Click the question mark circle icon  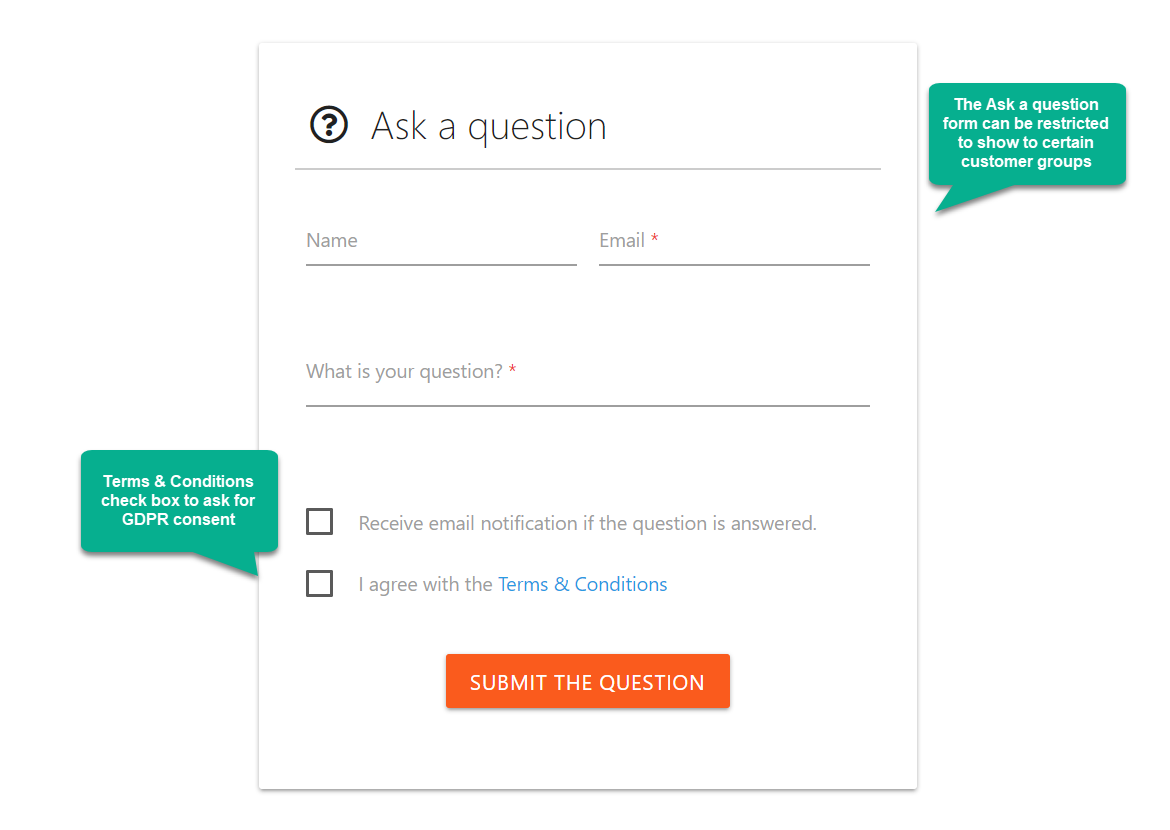(329, 125)
